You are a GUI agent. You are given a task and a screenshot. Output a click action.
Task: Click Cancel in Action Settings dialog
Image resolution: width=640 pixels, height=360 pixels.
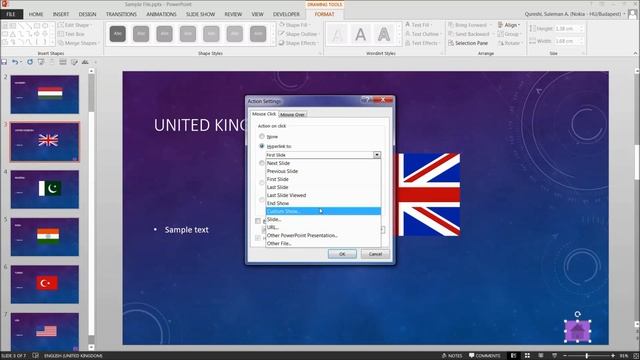coord(375,254)
